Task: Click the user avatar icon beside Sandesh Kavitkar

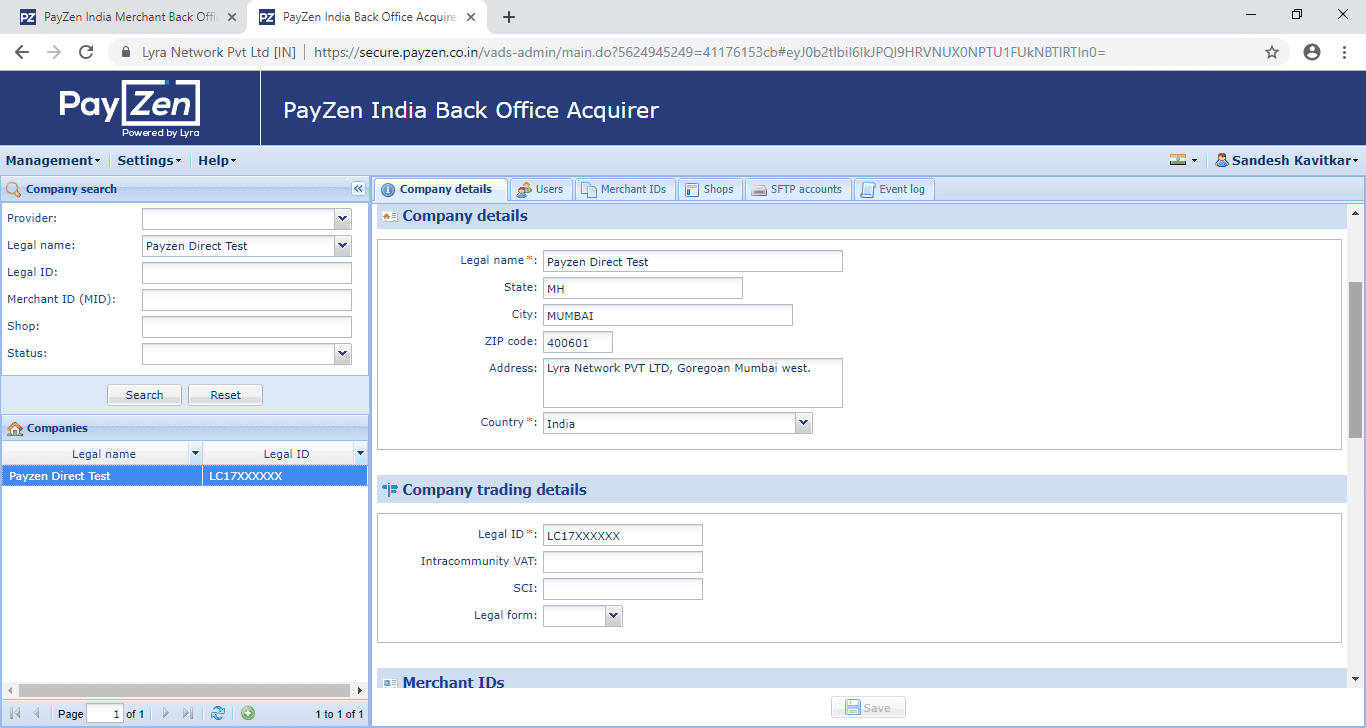Action: click(1222, 160)
